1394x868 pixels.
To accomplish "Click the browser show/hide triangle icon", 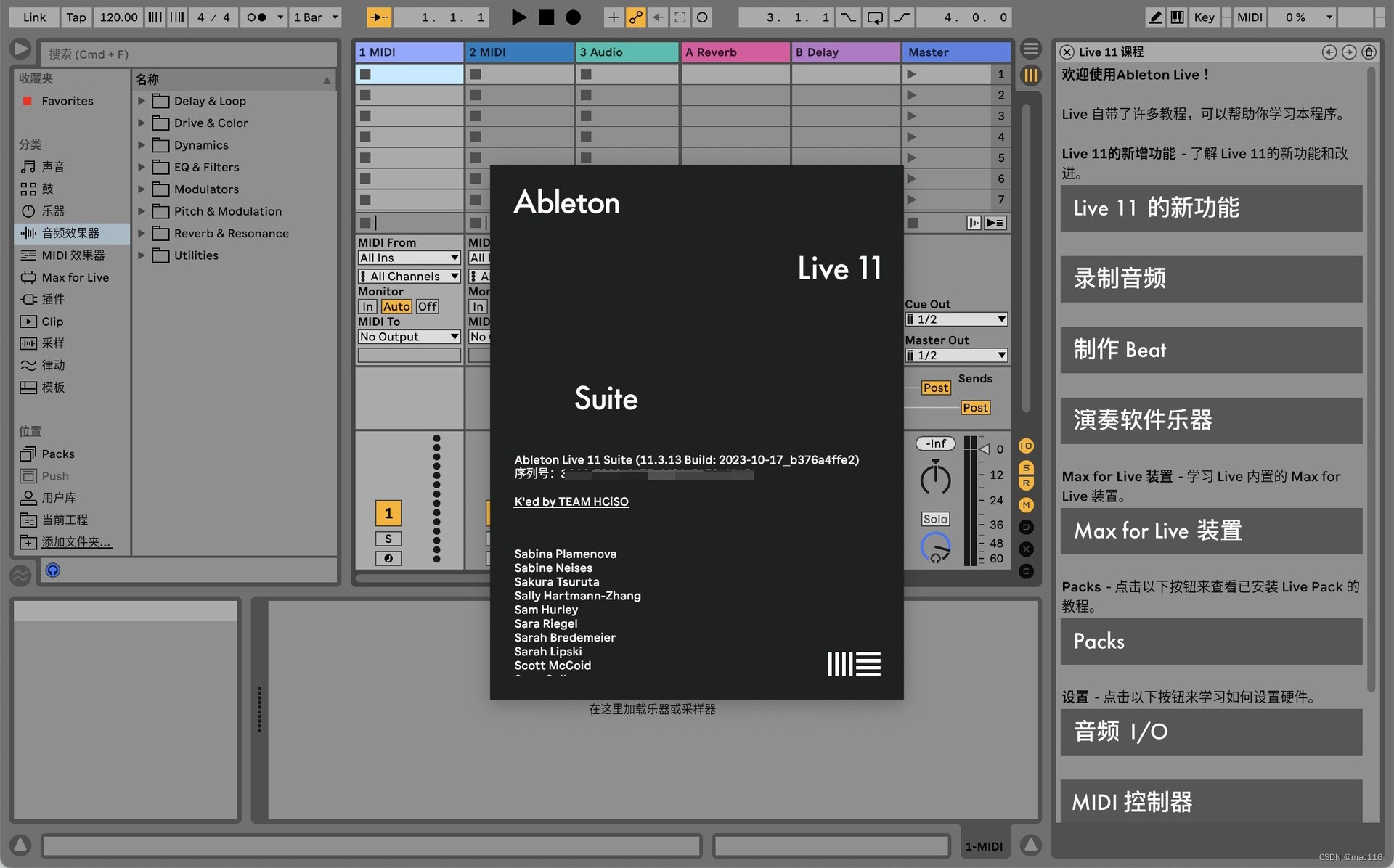I will click(20, 49).
